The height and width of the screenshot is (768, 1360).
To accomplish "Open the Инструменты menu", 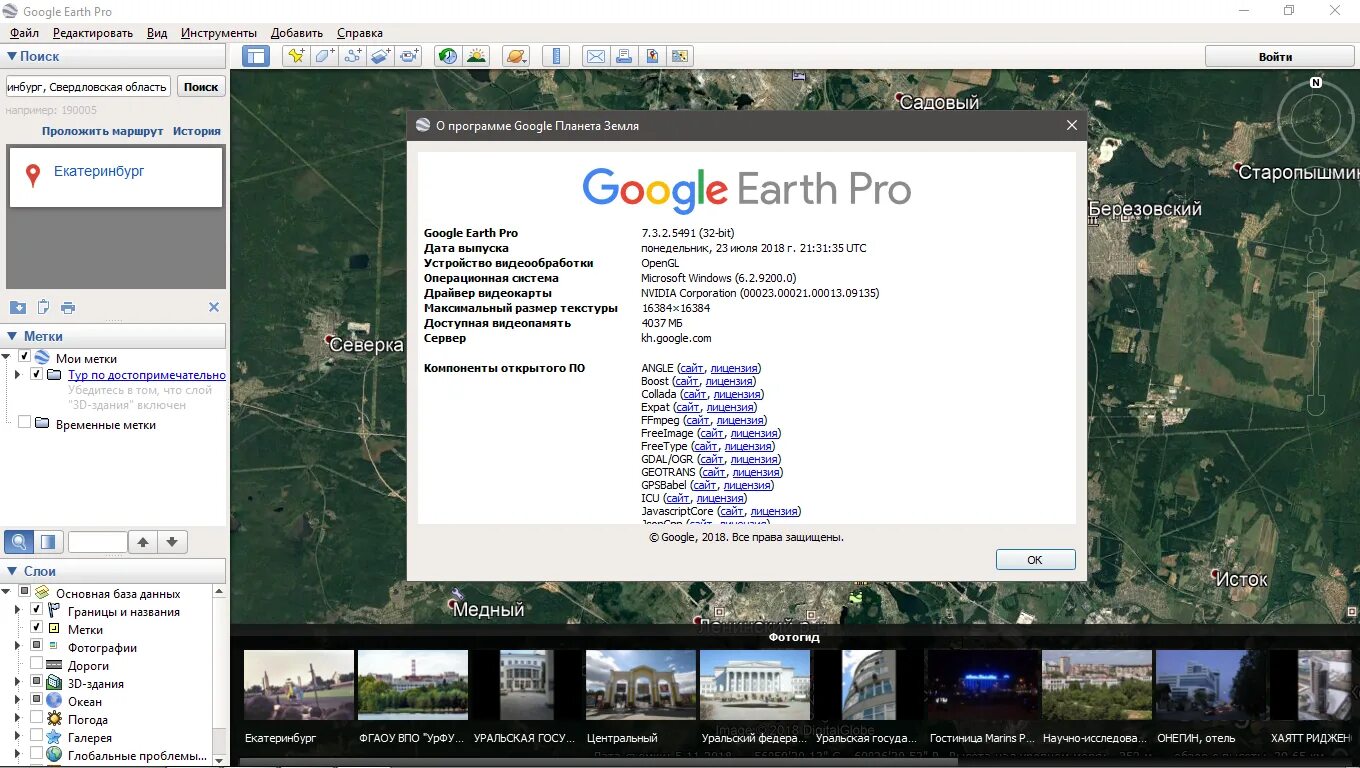I will click(x=219, y=33).
